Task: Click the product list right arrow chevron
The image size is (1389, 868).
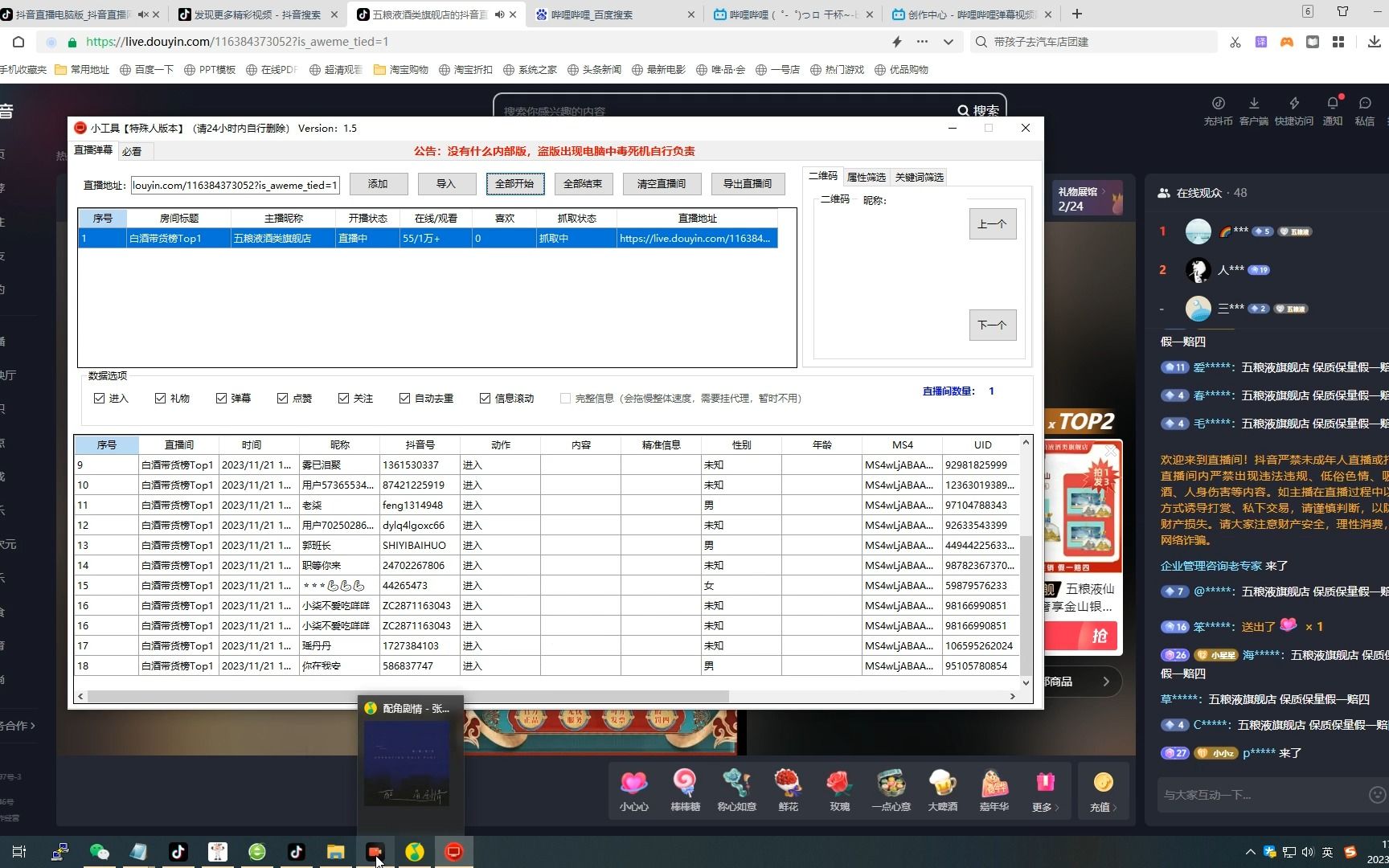Action: click(1106, 682)
